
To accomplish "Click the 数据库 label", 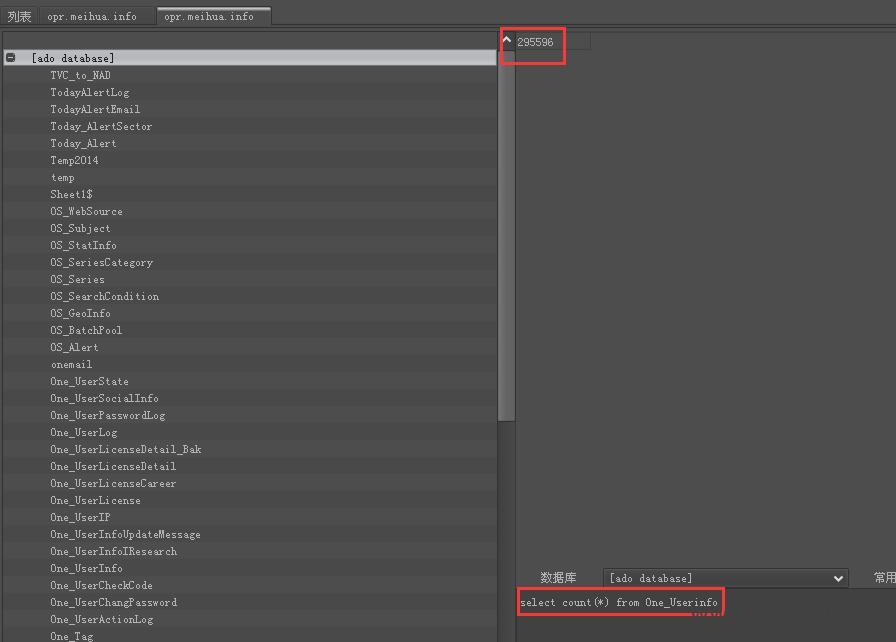I will (x=558, y=577).
